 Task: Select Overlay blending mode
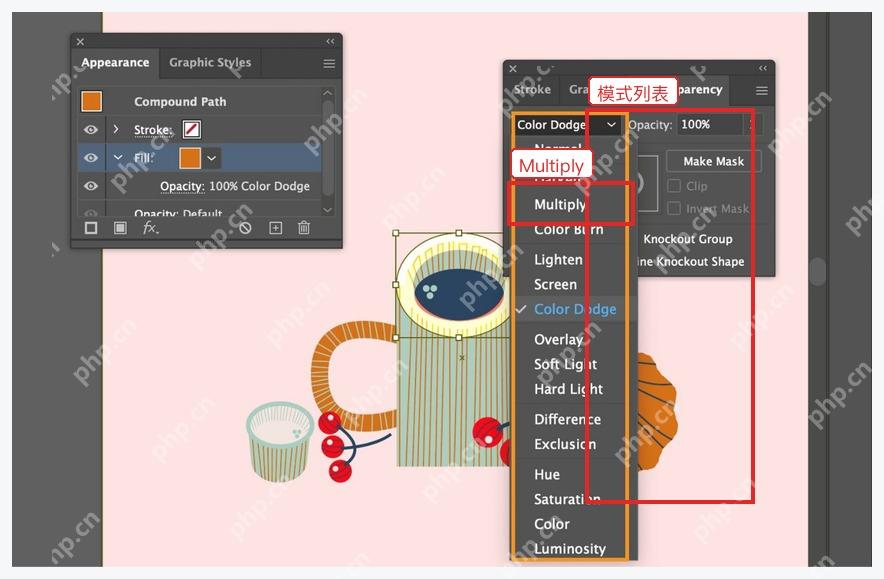click(x=558, y=339)
